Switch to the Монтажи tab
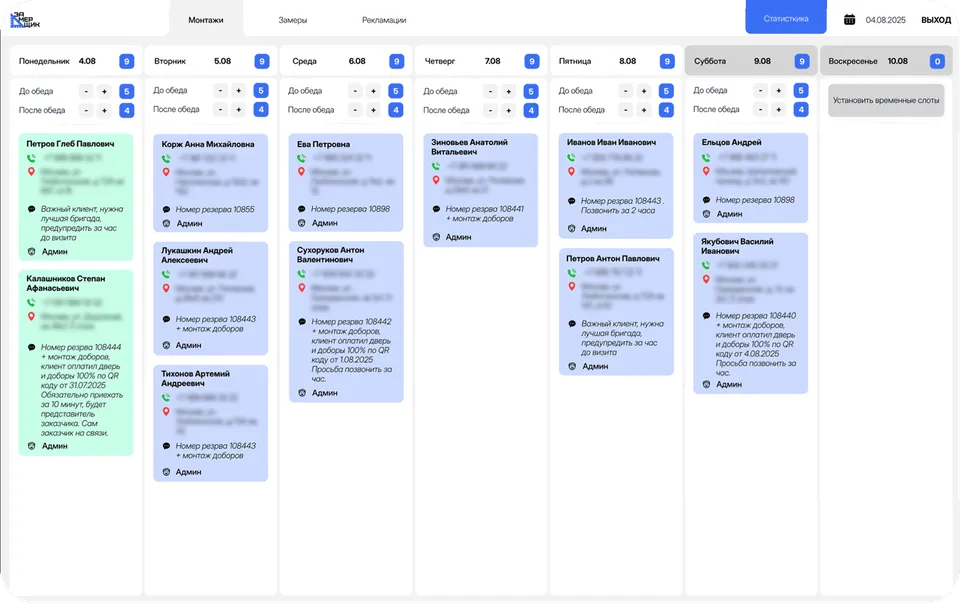Image resolution: width=960 pixels, height=603 pixels. 206,20
